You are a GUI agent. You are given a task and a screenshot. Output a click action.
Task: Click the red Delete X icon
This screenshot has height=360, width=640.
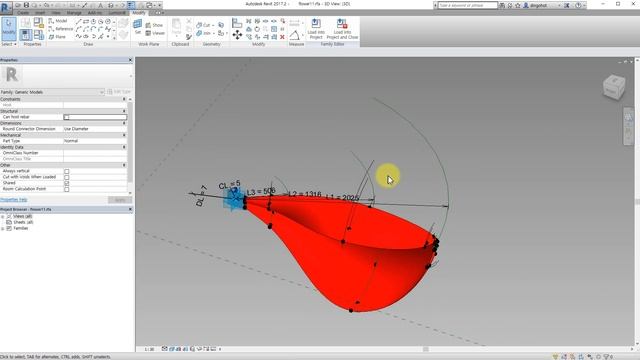tap(282, 37)
